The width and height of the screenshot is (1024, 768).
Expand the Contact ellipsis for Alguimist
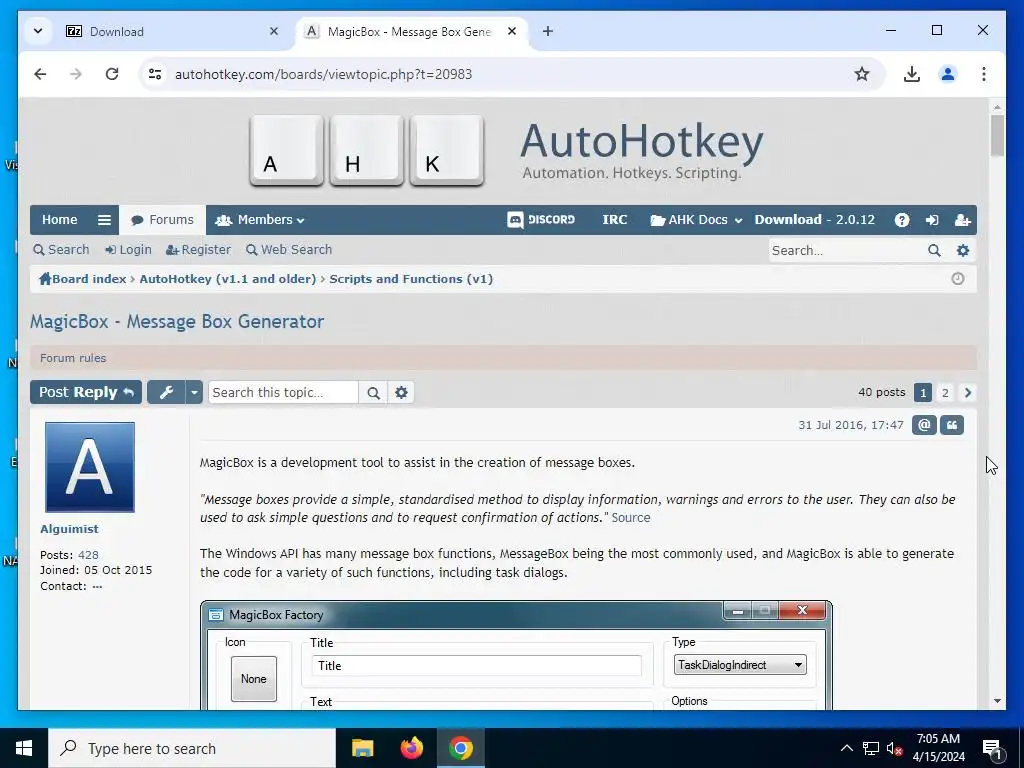(x=97, y=586)
